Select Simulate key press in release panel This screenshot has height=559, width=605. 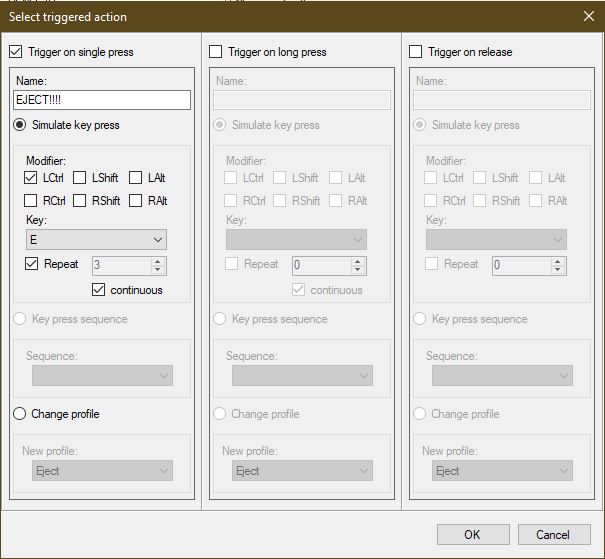point(419,125)
